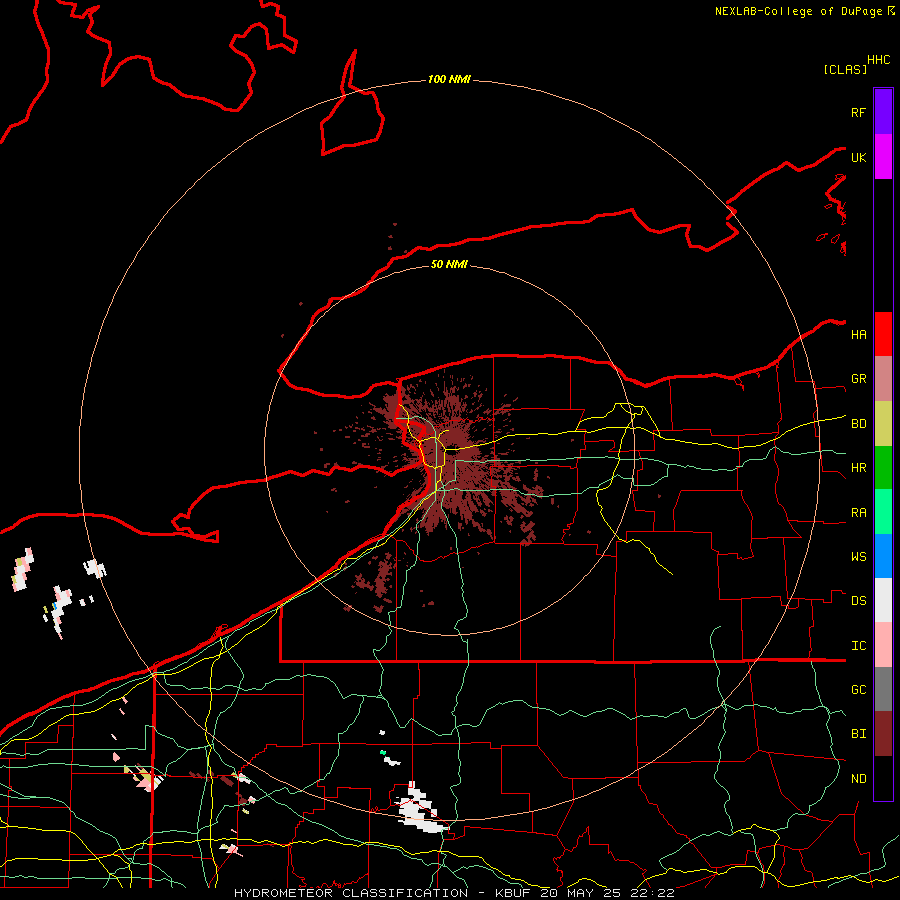Click the 'HHC' product code text
The image size is (900, 900).
pos(878,60)
